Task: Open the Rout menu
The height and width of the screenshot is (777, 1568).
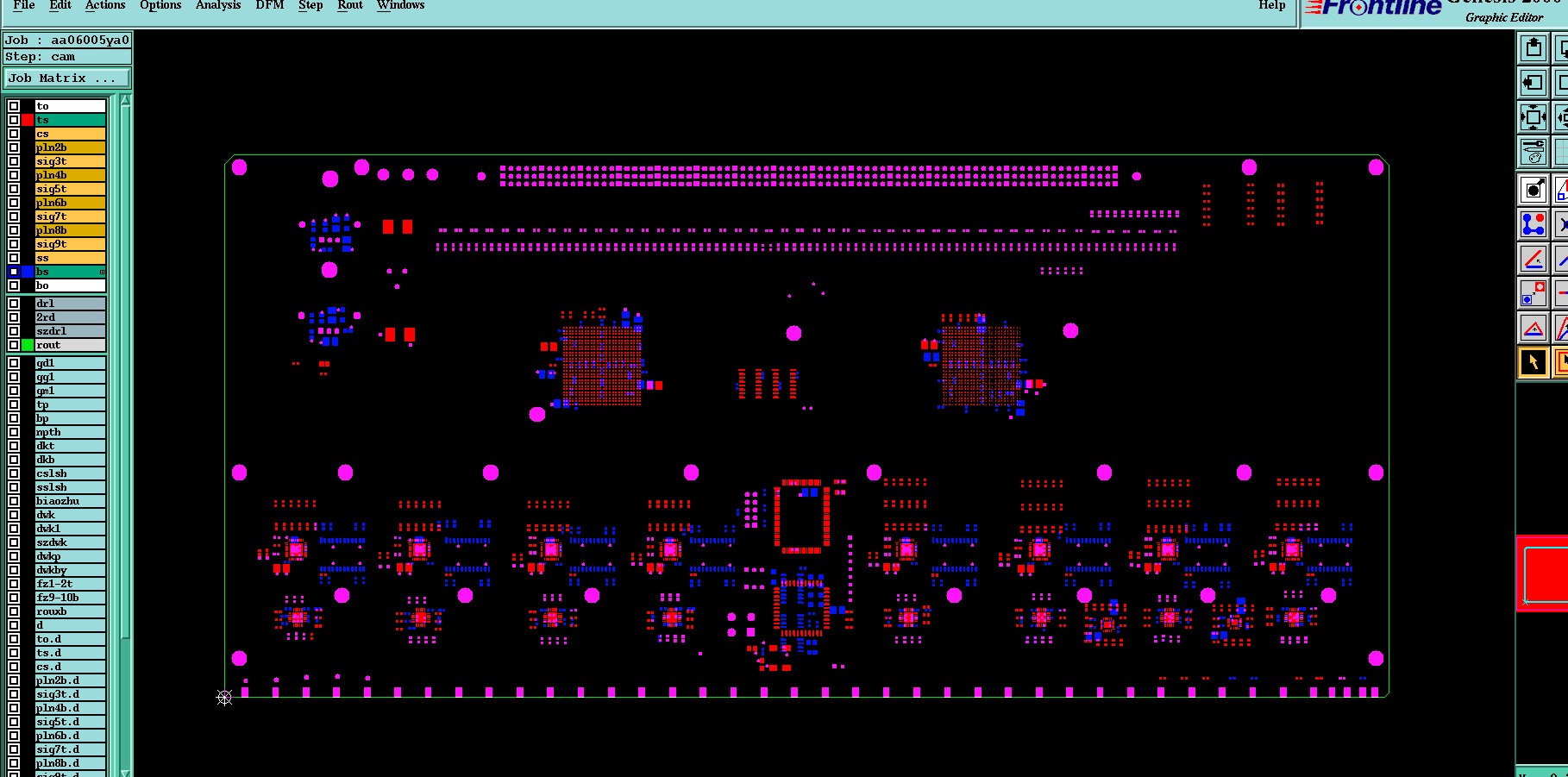Action: click(350, 5)
